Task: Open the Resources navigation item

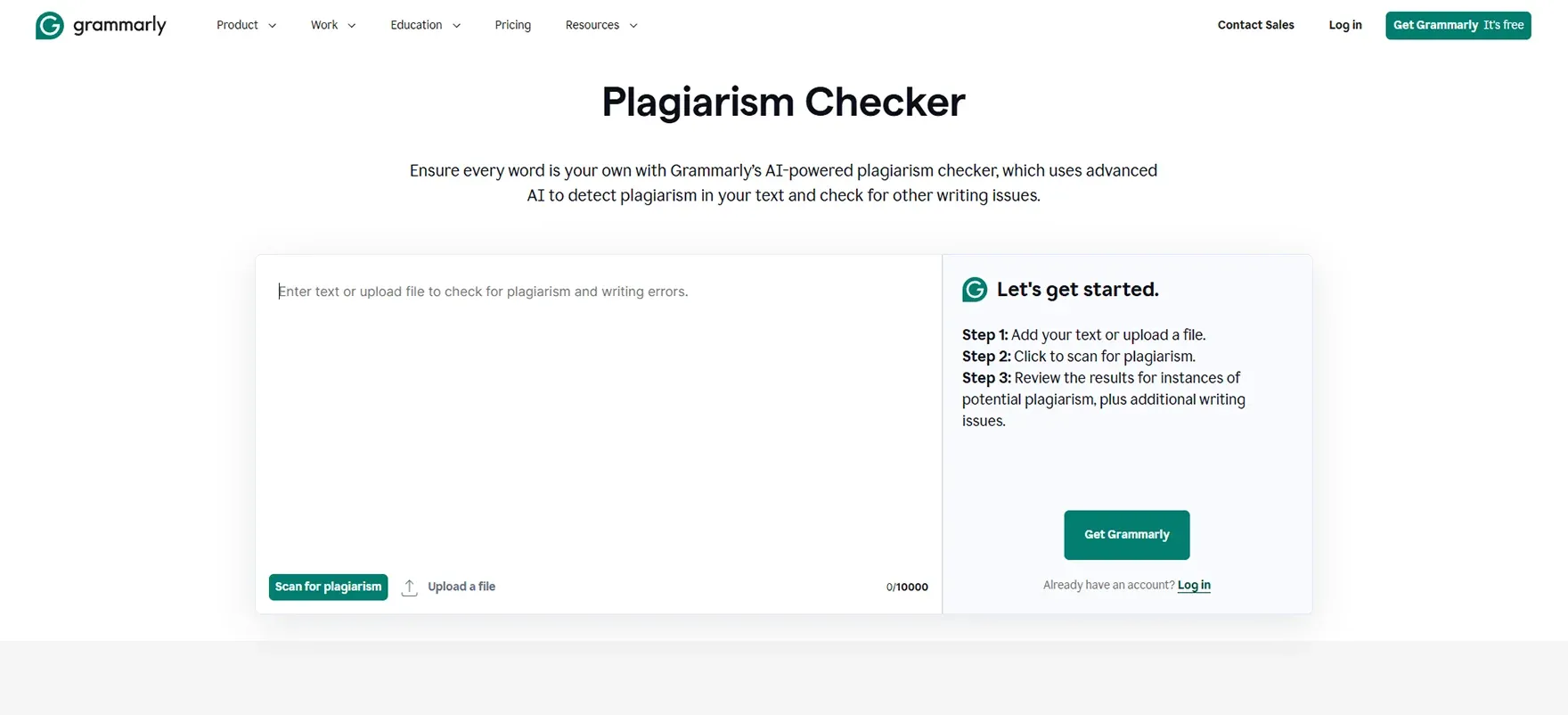Action: pyautogui.click(x=592, y=25)
